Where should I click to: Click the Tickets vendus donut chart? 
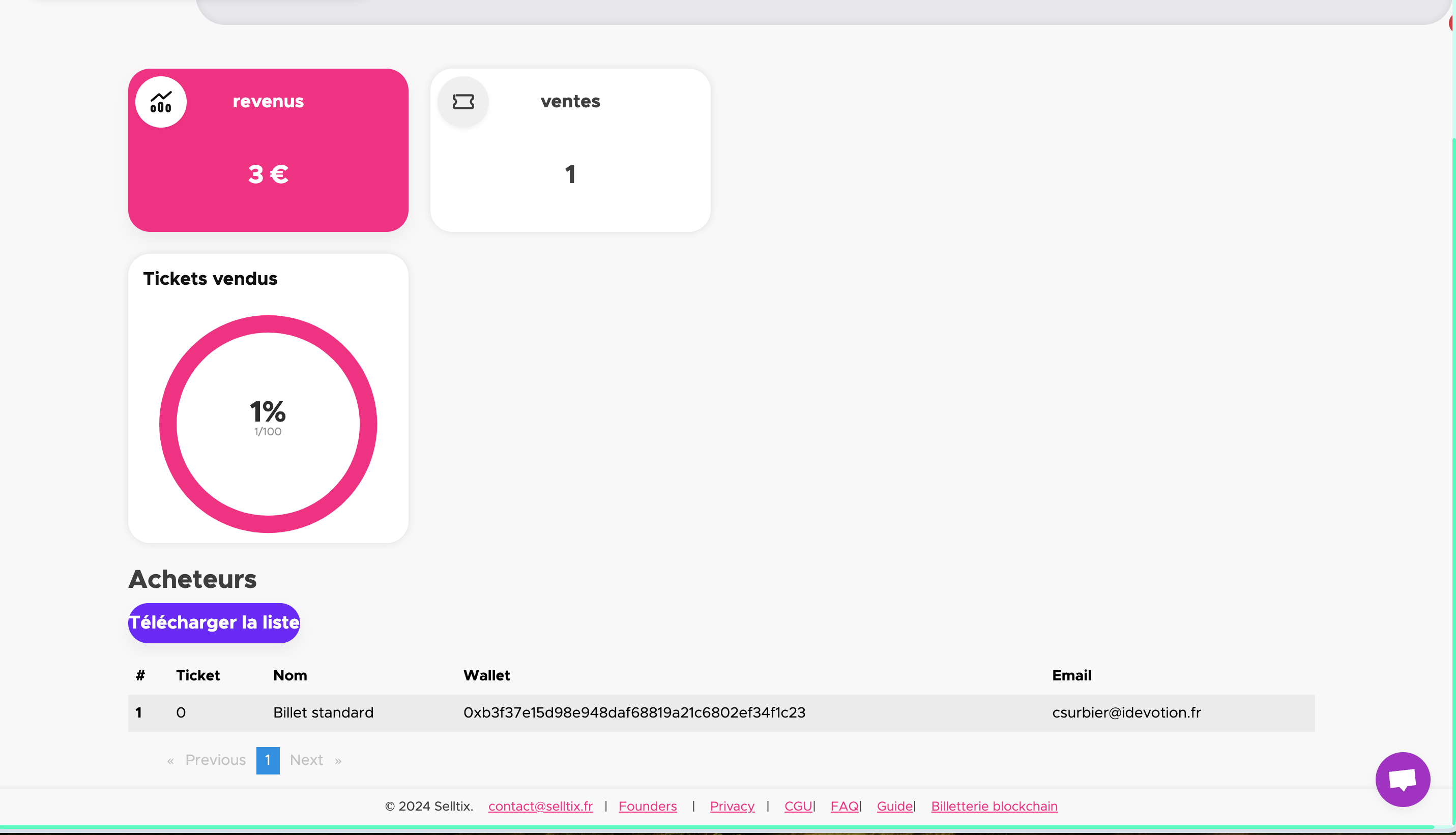(268, 424)
